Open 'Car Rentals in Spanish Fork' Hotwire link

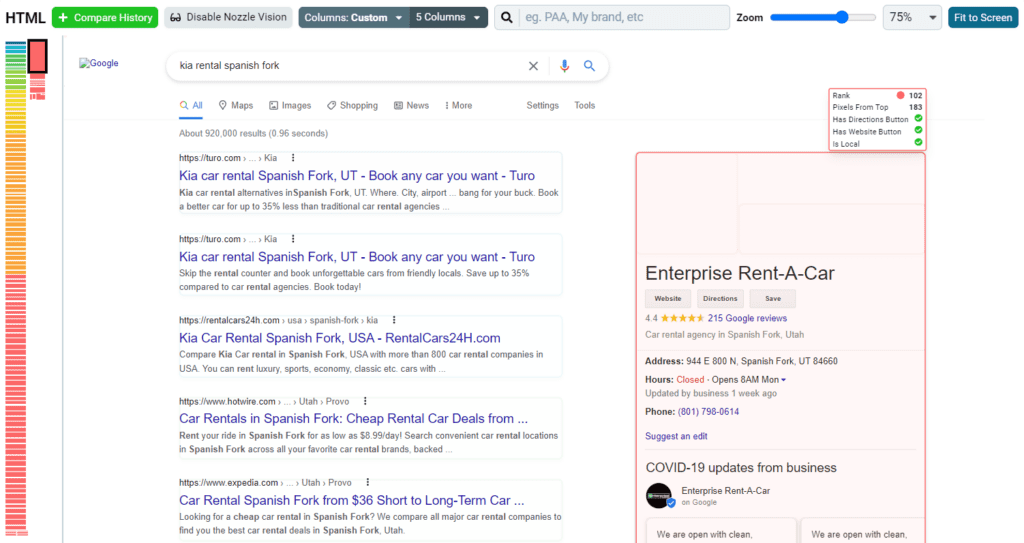point(353,419)
